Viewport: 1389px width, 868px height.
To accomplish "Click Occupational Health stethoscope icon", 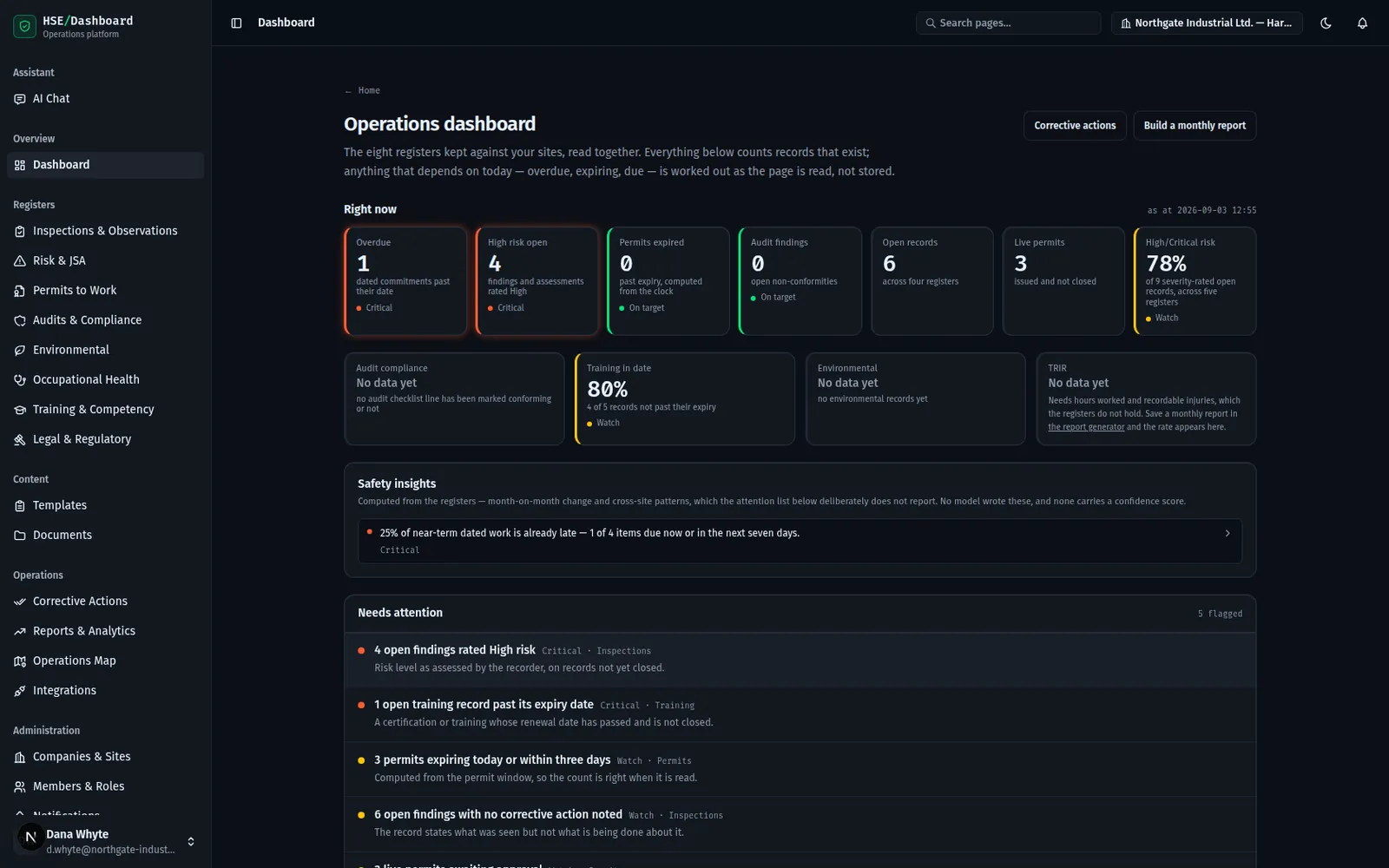I will [x=20, y=380].
